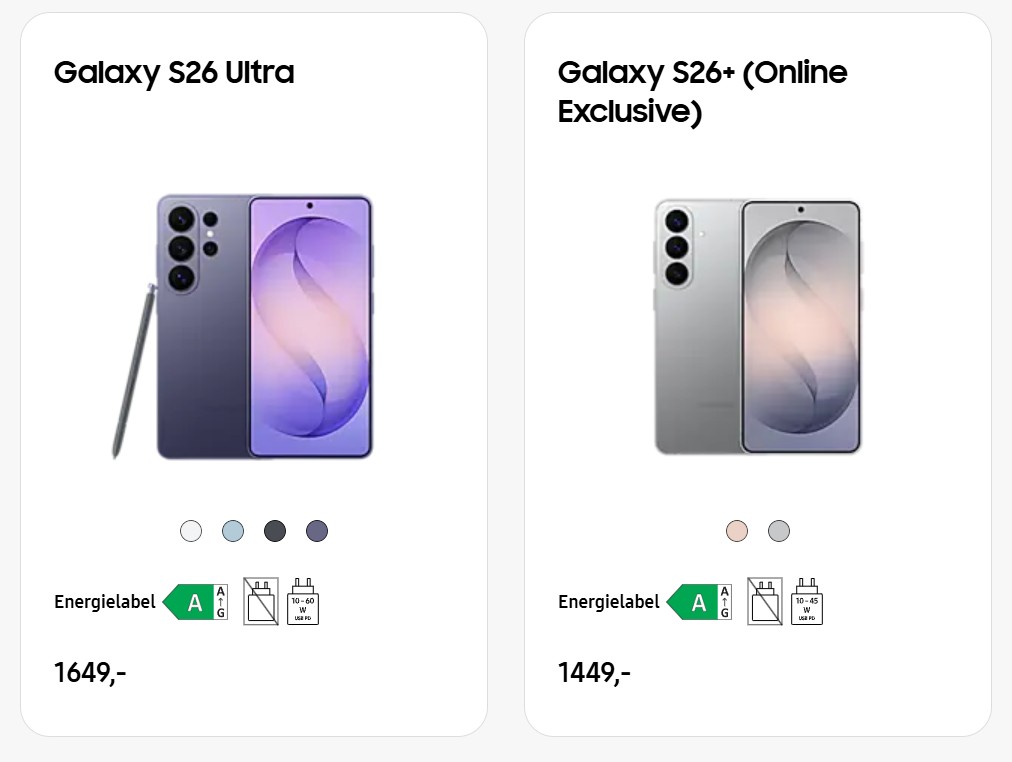
Task: Click the Galaxy S26+ energy class A badge
Action: [699, 602]
